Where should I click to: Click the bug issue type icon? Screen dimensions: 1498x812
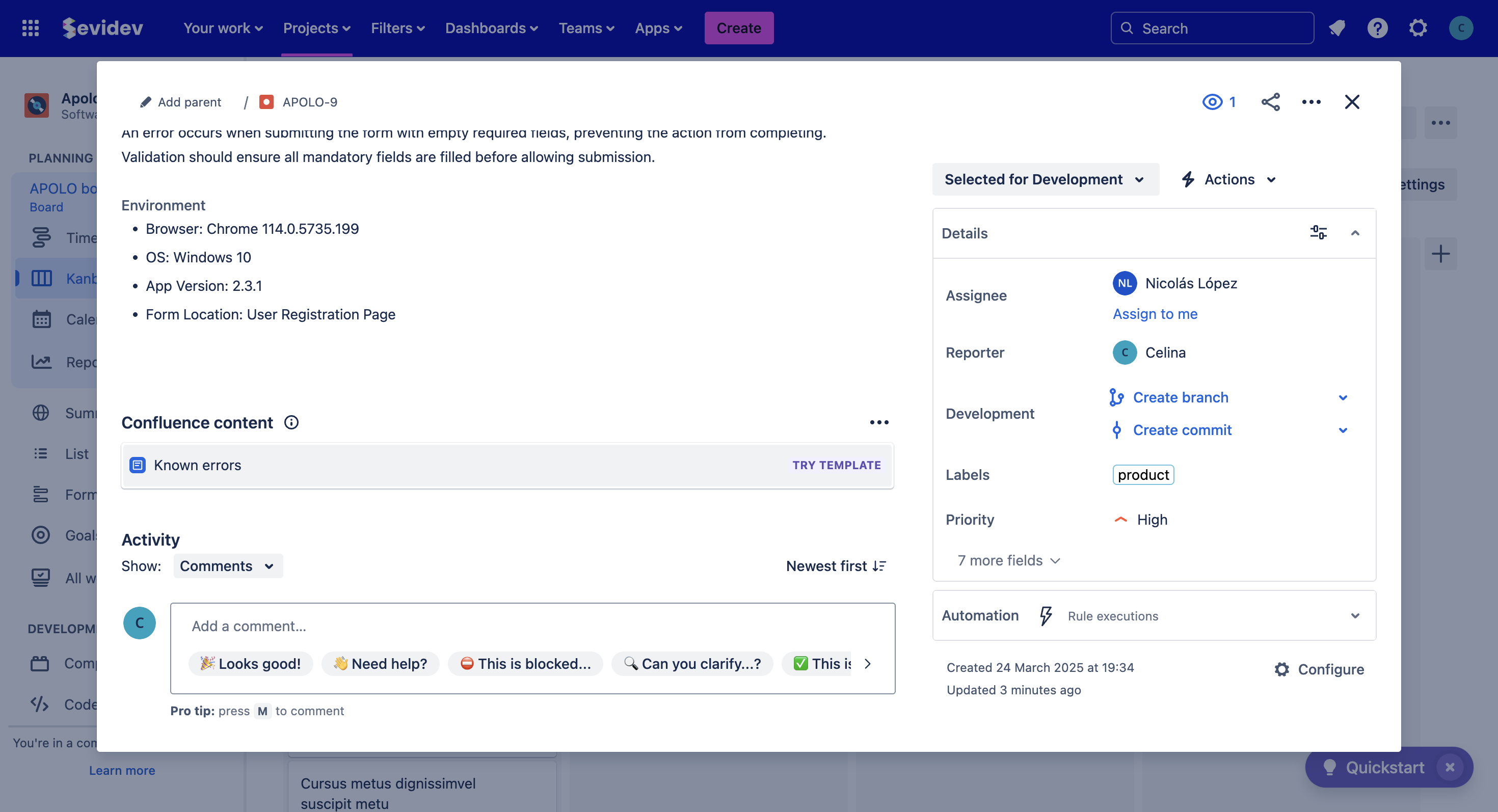click(x=266, y=102)
